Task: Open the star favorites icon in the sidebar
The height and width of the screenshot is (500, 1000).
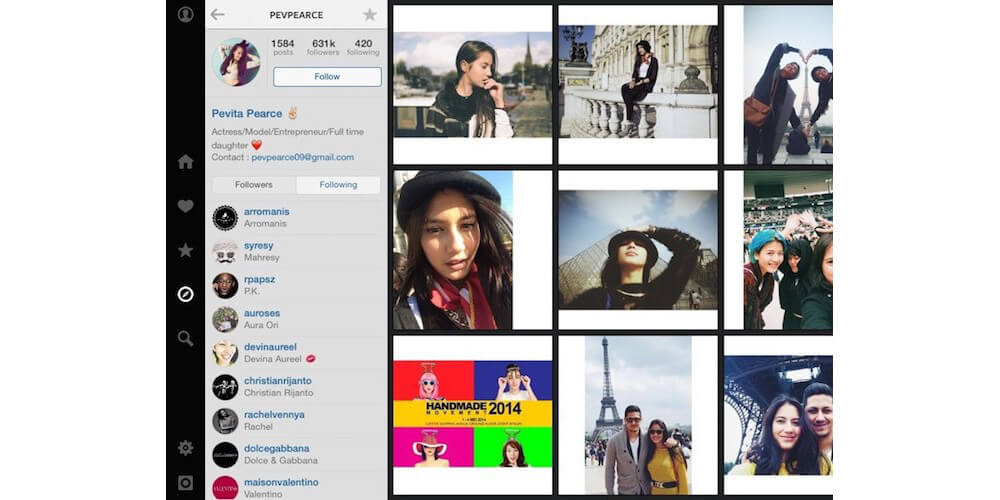Action: pyautogui.click(x=186, y=250)
